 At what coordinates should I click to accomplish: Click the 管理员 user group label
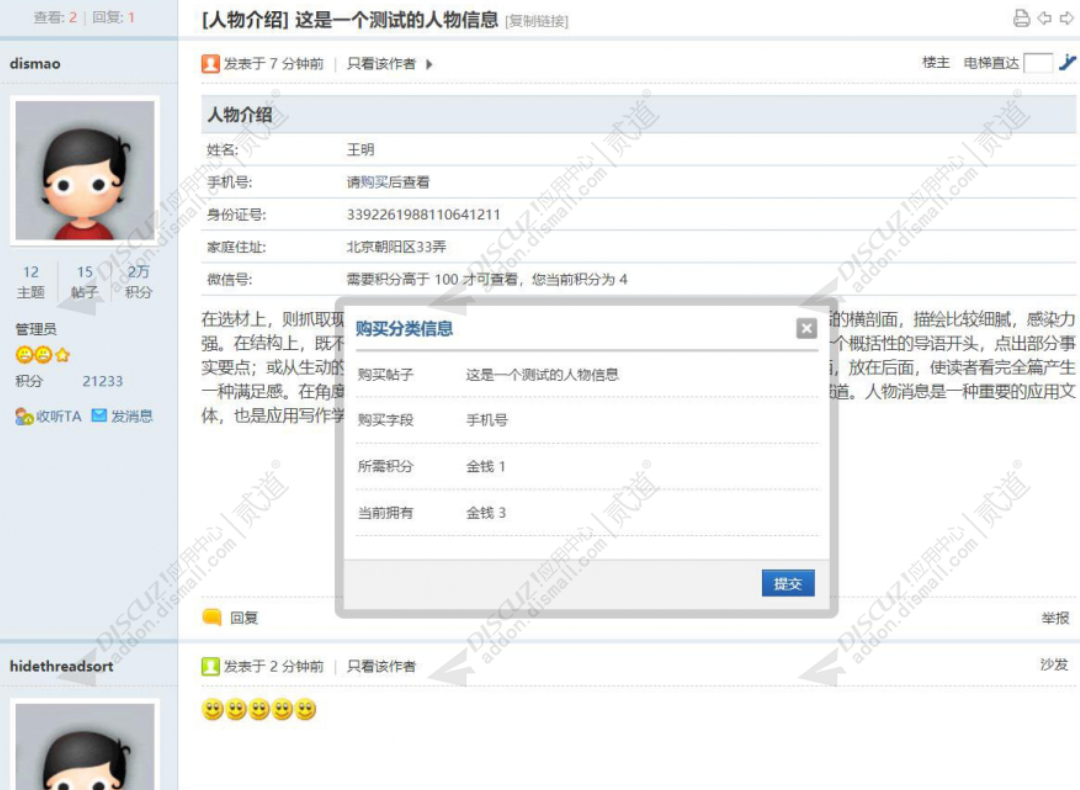pyautogui.click(x=37, y=329)
